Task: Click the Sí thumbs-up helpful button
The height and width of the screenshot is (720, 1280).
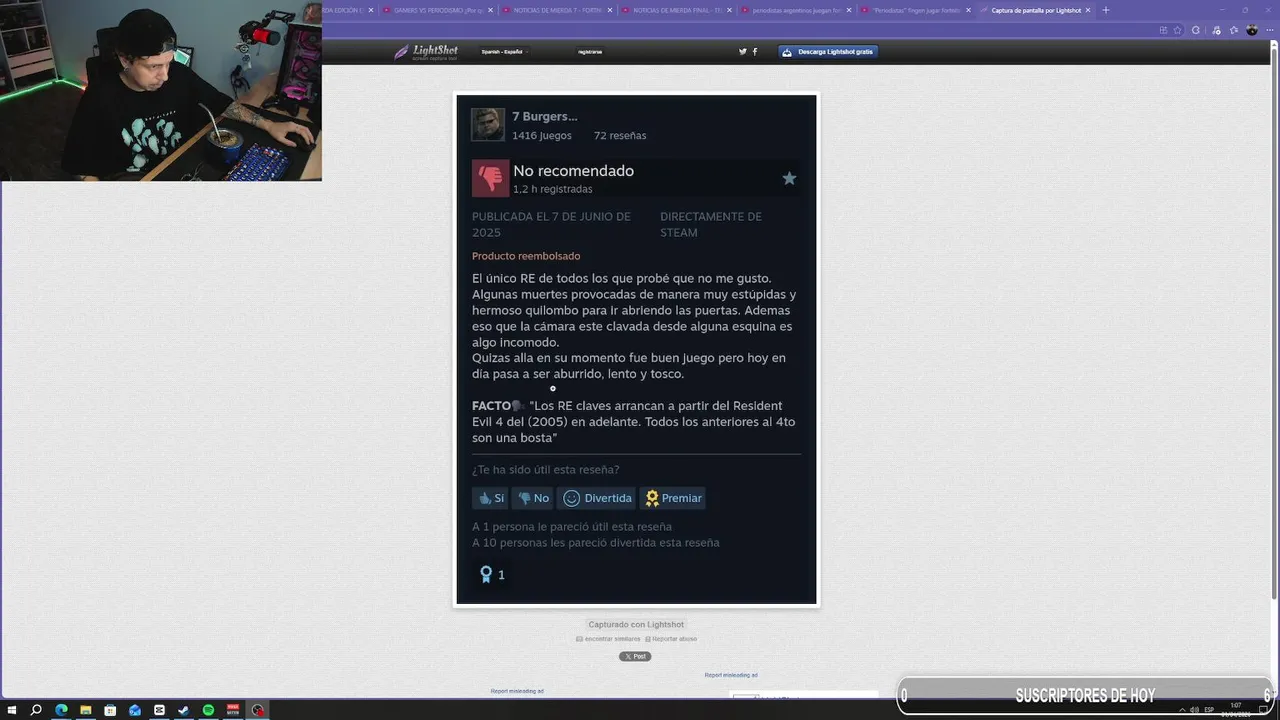Action: tap(491, 498)
